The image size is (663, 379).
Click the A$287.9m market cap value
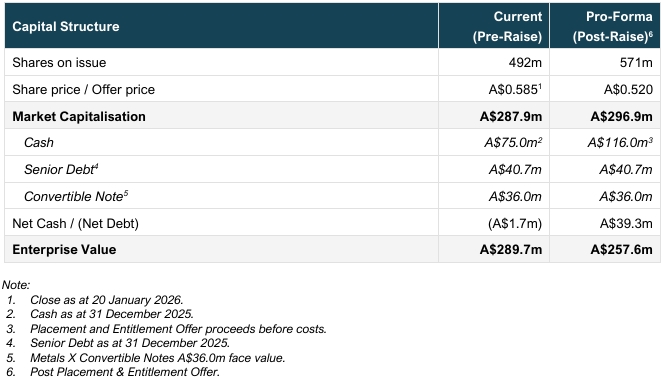click(511, 116)
